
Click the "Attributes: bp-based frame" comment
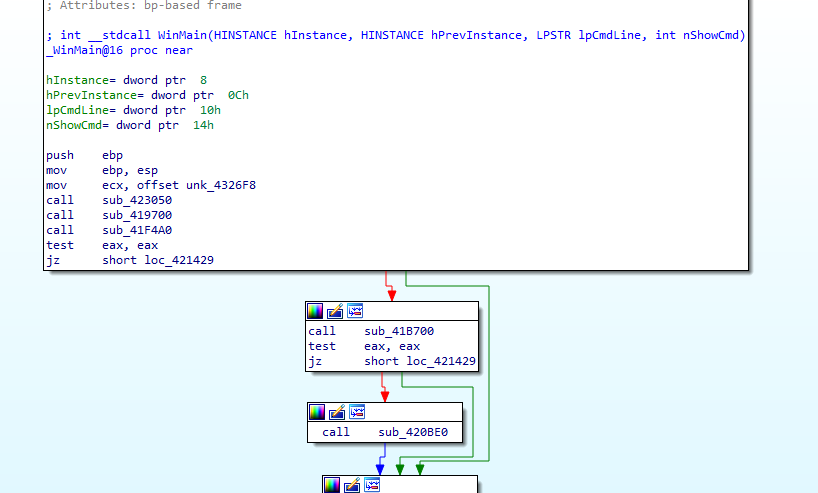pyautogui.click(x=144, y=6)
